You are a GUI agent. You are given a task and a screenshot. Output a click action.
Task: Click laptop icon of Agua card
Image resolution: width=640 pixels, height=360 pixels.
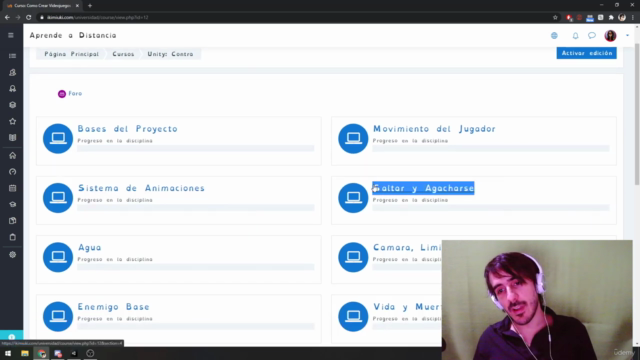click(x=58, y=257)
